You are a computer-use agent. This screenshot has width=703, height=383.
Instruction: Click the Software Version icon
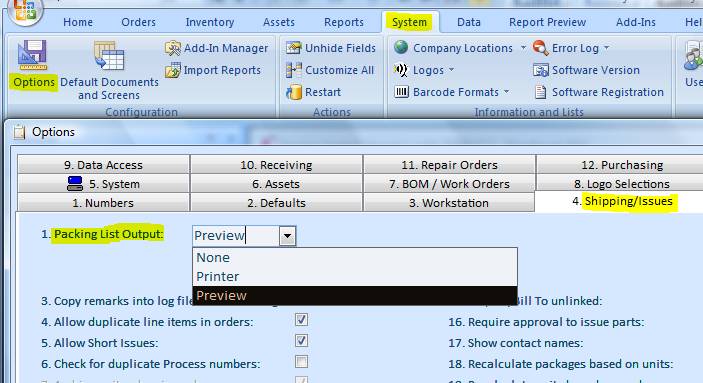pyautogui.click(x=541, y=70)
